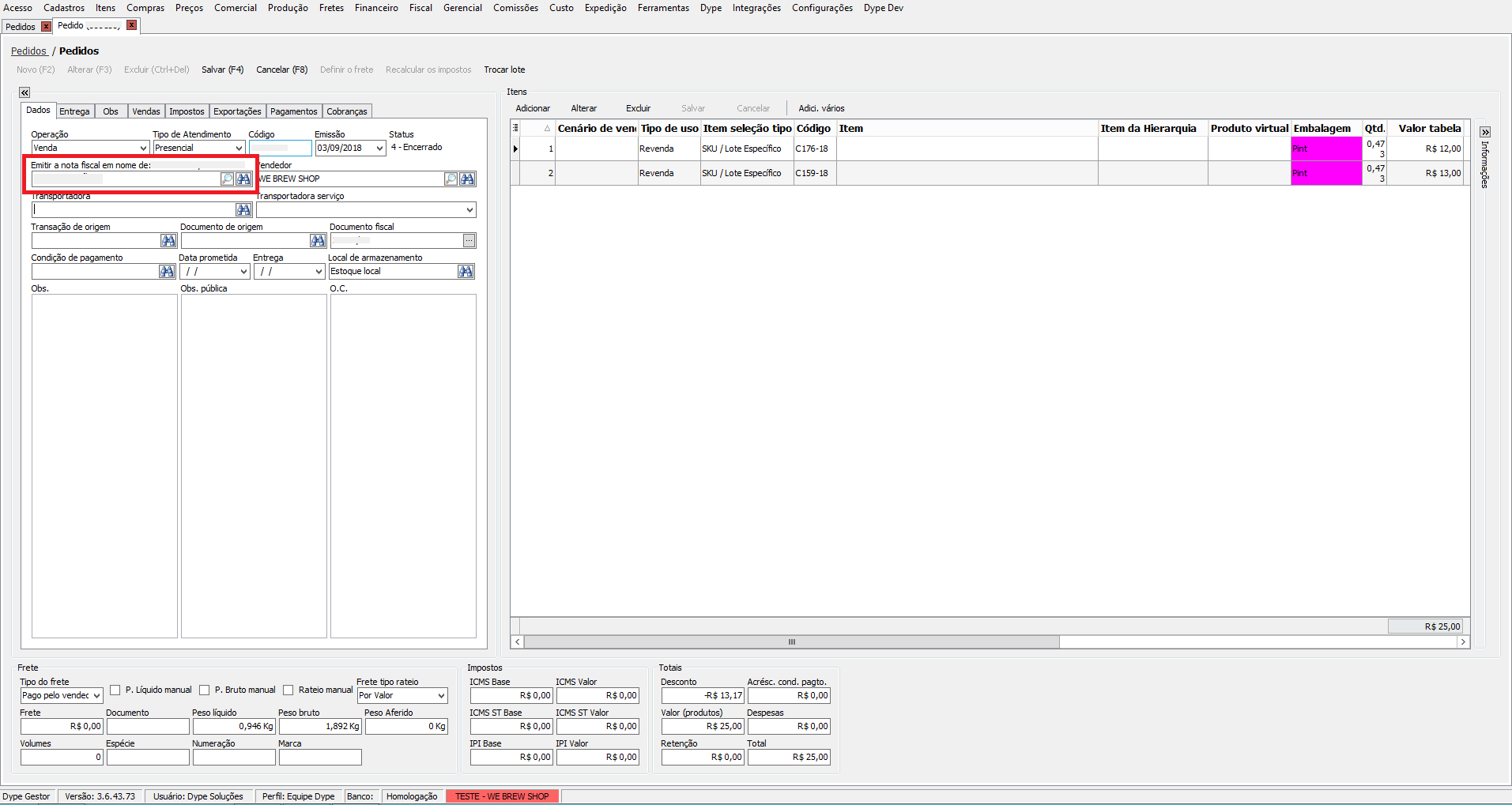The width and height of the screenshot is (1512, 805).
Task: Follow the Pedidos breadcrumb link
Action: coord(29,51)
